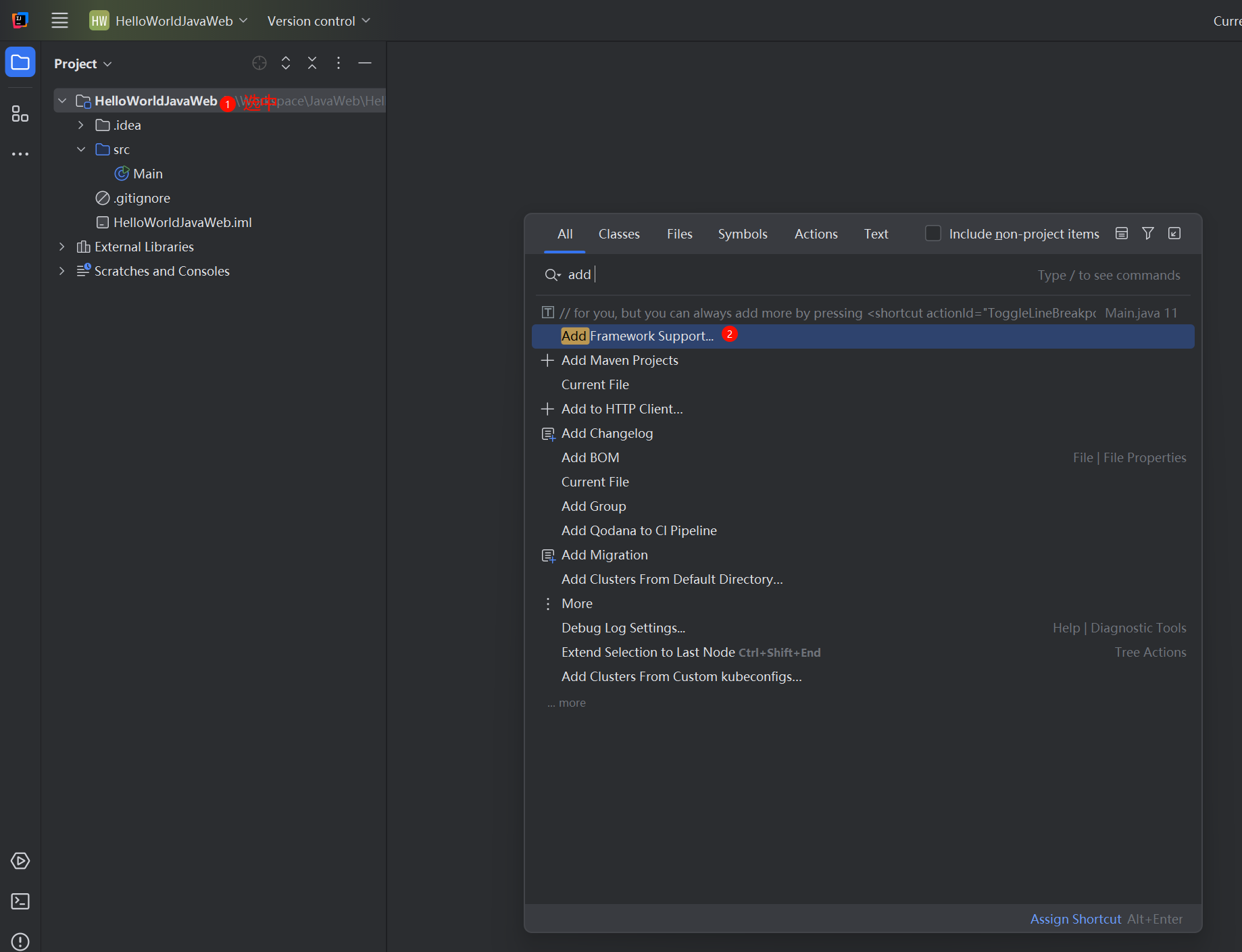This screenshot has width=1242, height=952.
Task: Switch to the Actions tab
Action: click(816, 234)
